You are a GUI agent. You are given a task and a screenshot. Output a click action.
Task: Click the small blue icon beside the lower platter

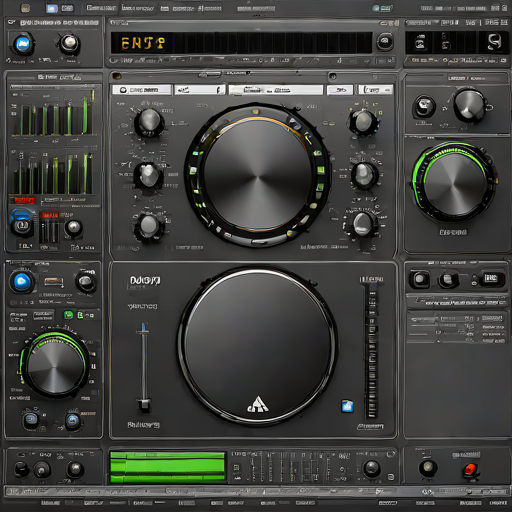347,406
